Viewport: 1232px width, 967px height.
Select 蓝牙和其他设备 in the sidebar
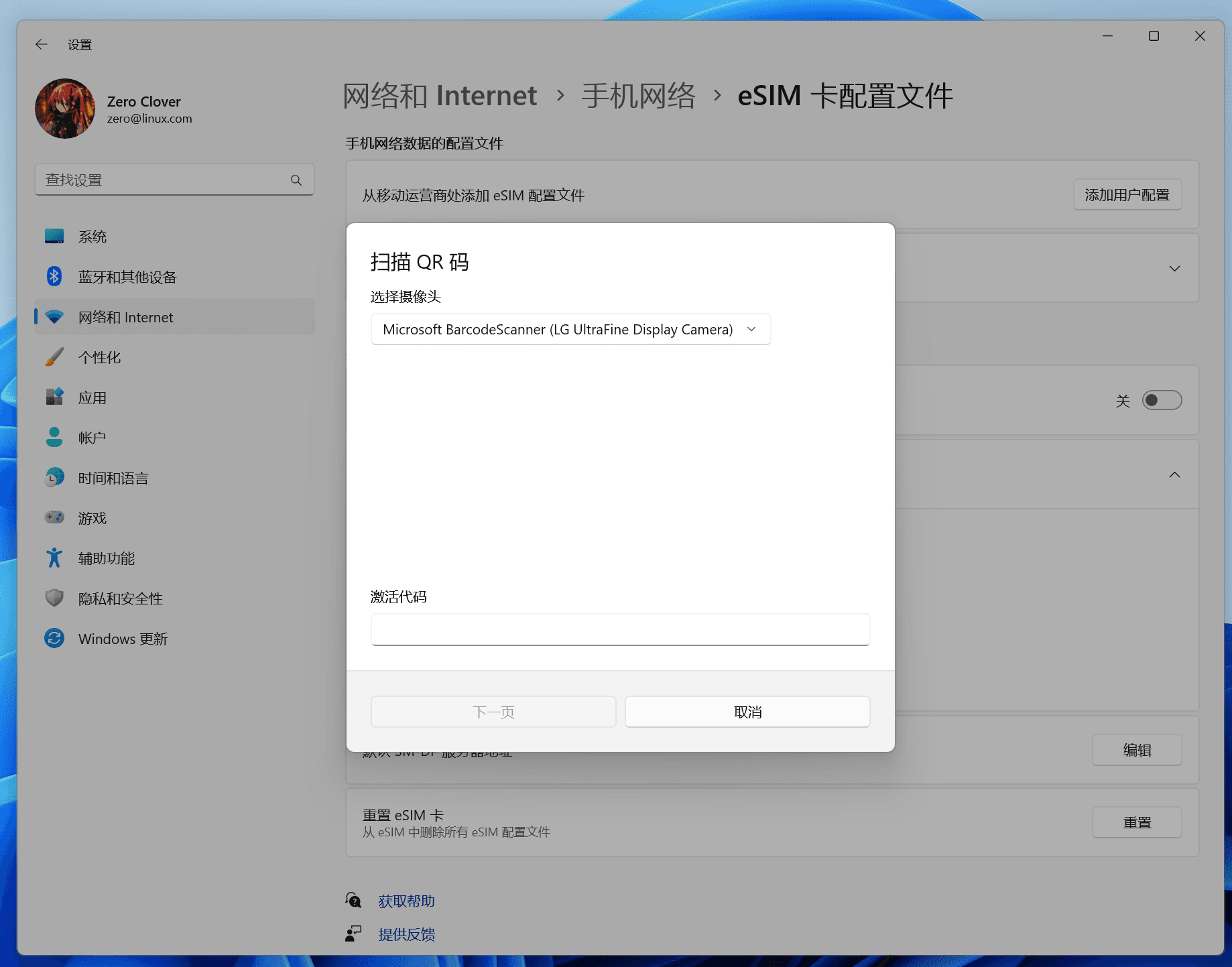coord(174,277)
